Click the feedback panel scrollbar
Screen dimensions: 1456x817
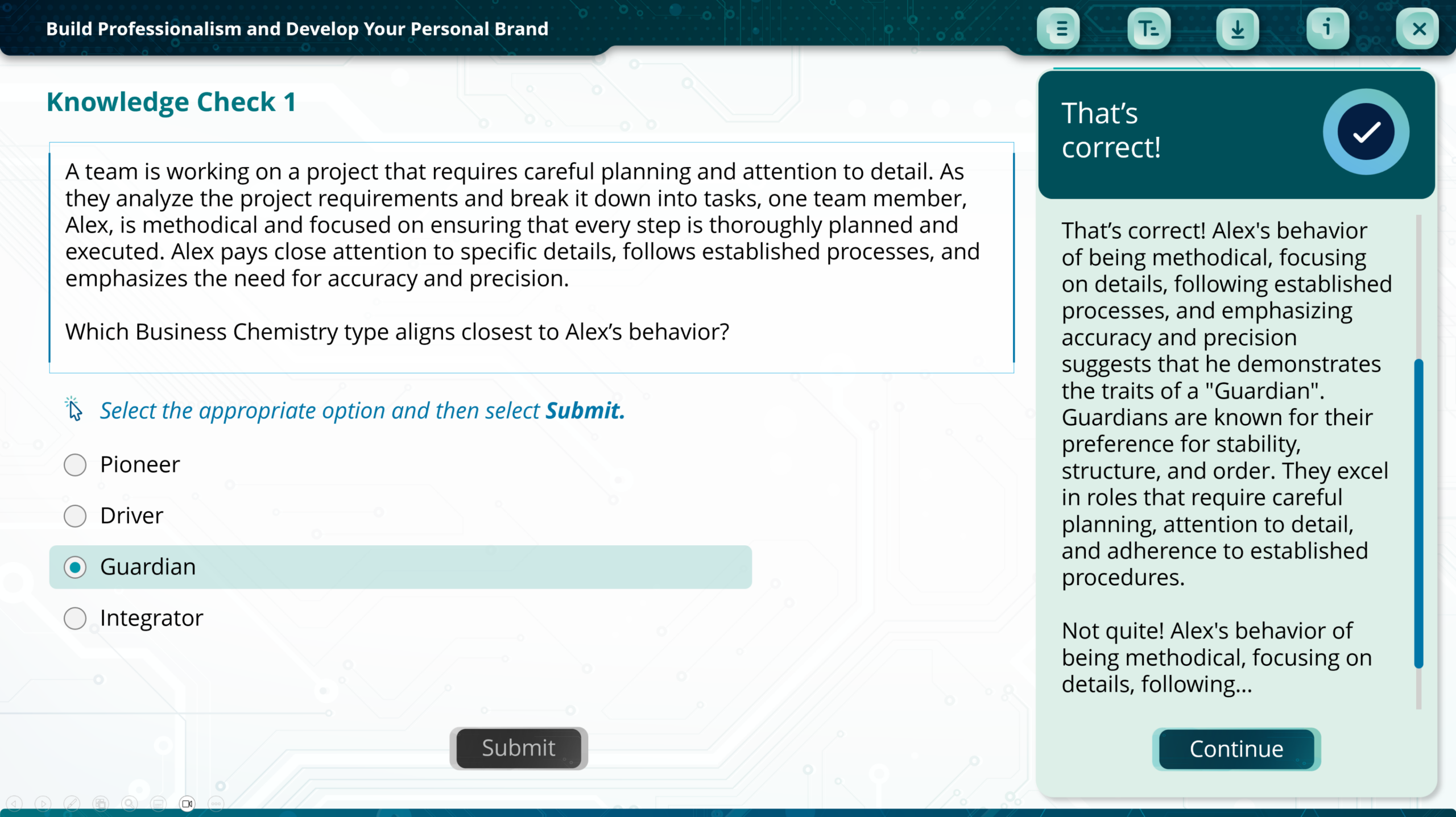pos(1418,512)
